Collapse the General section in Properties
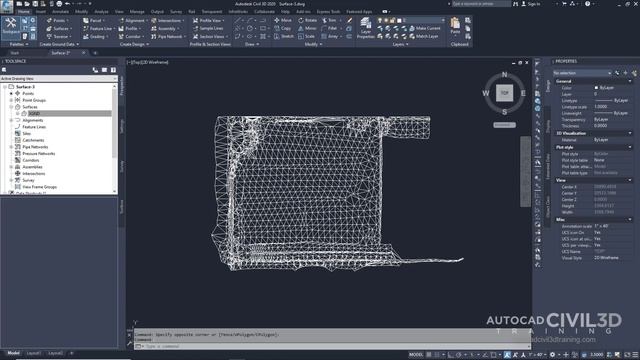640x360 pixels. [630, 82]
